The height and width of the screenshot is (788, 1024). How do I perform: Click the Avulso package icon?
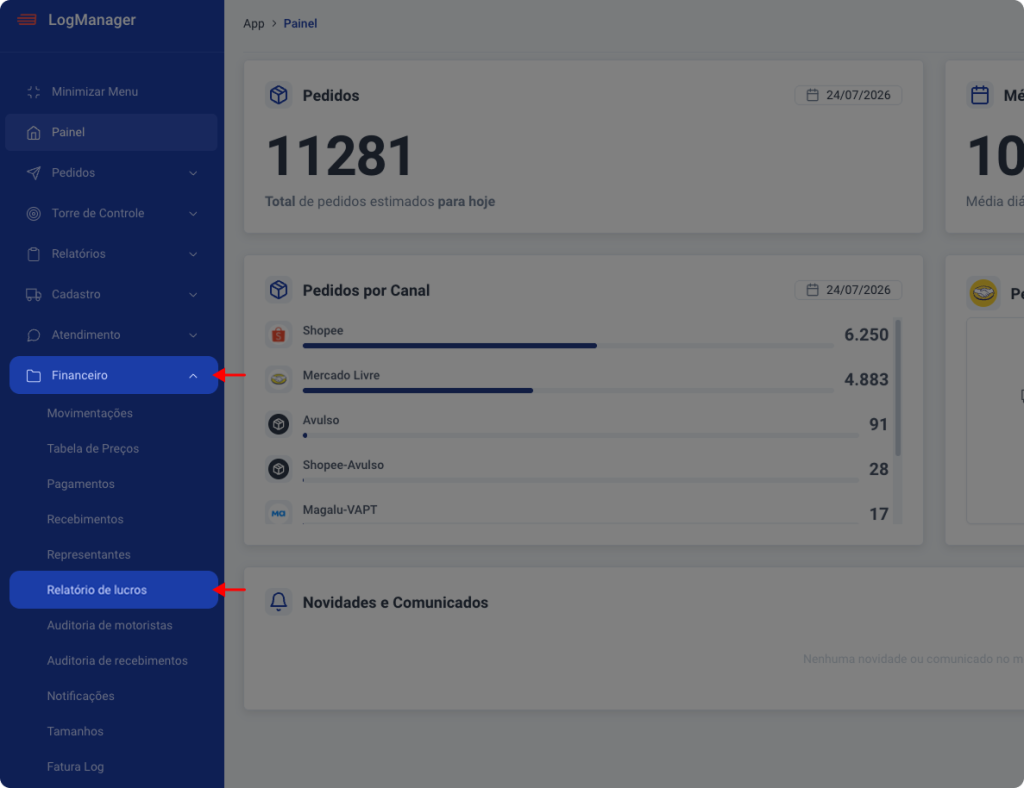(x=279, y=424)
